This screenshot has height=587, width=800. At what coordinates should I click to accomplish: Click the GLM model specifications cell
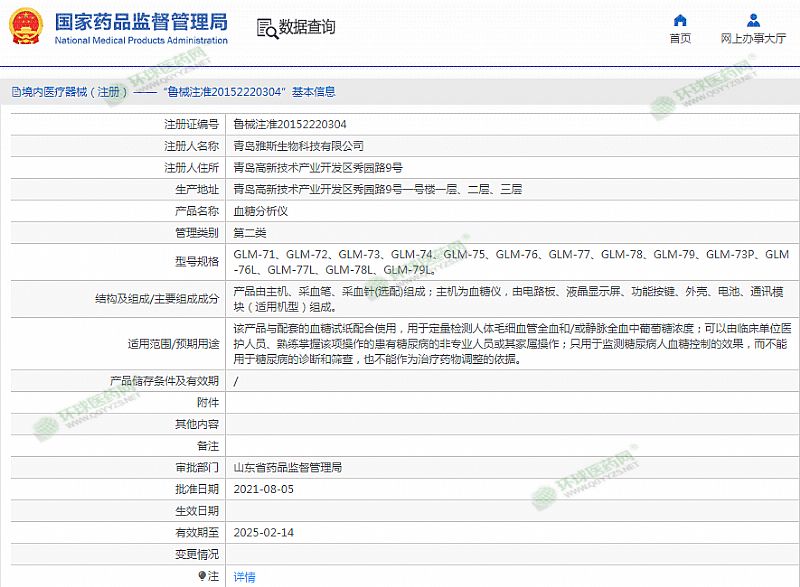click(x=510, y=262)
